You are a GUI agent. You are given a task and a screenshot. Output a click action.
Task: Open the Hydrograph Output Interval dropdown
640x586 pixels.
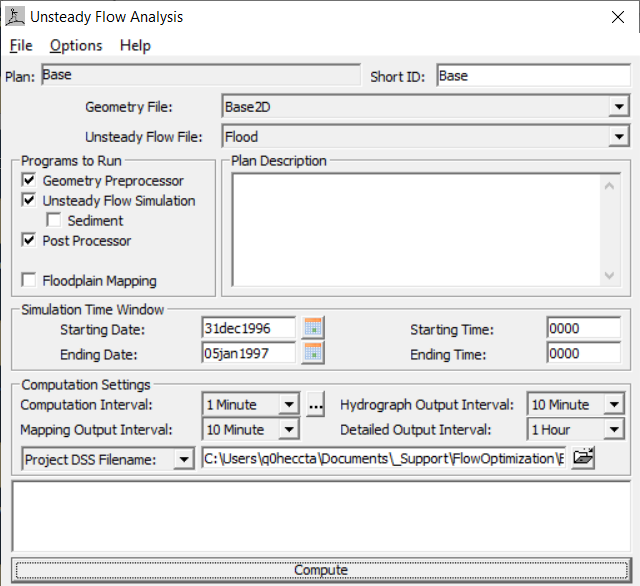(613, 405)
